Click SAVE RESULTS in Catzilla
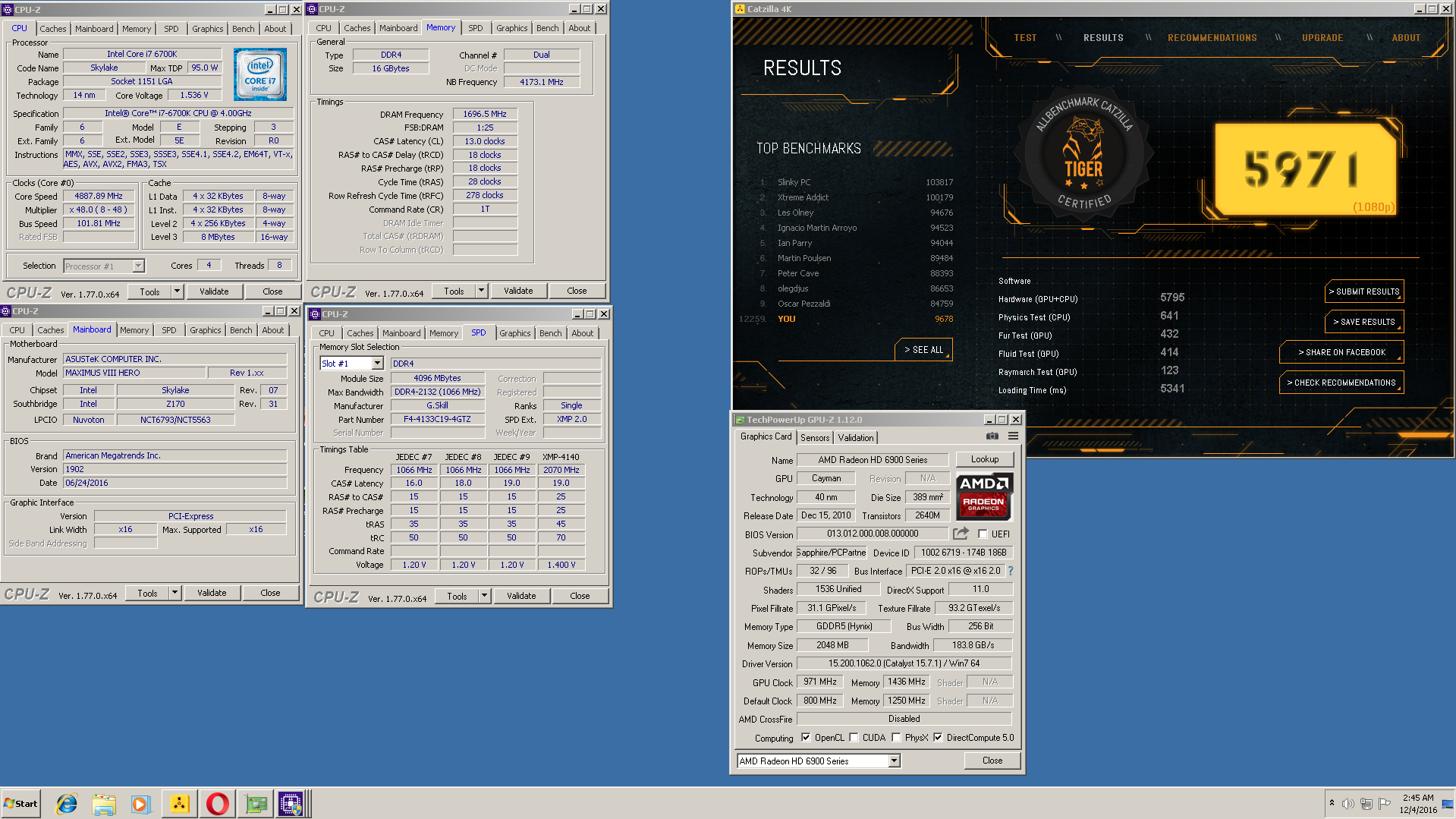The image size is (1456, 819). click(1364, 322)
